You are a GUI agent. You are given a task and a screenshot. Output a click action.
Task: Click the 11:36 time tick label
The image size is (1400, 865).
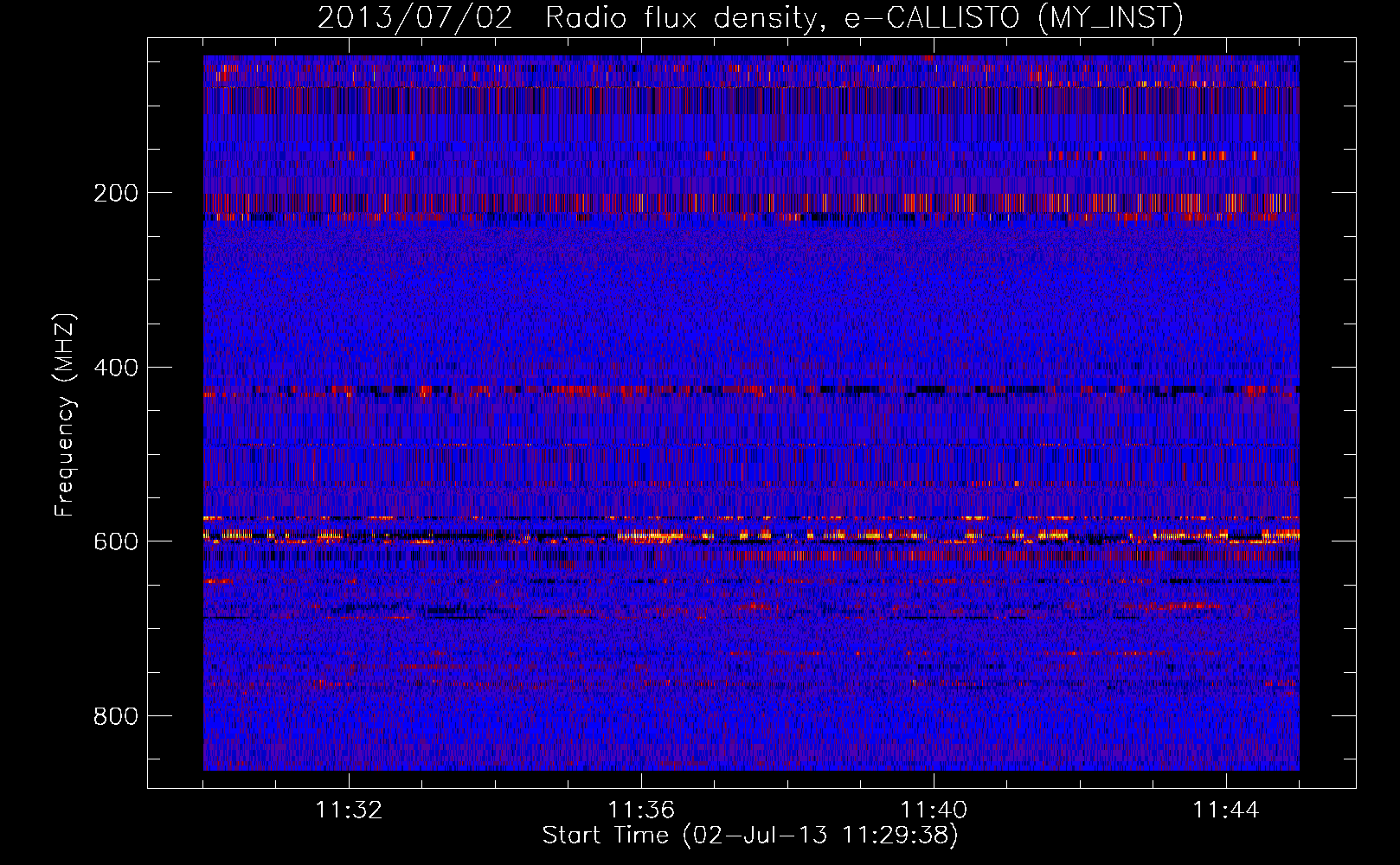tap(641, 811)
